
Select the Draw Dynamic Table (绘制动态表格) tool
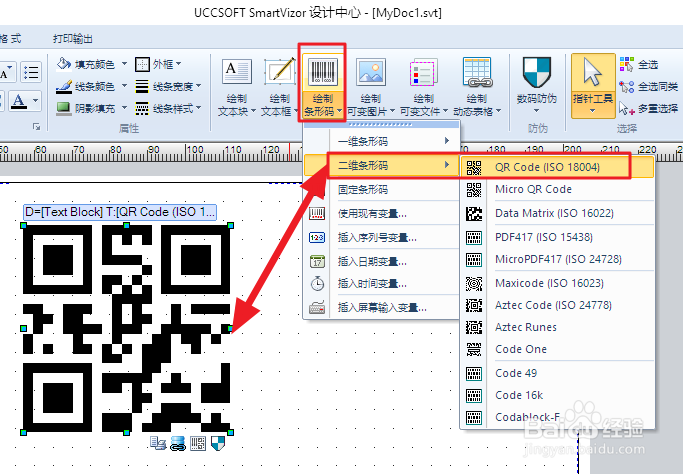click(x=477, y=88)
